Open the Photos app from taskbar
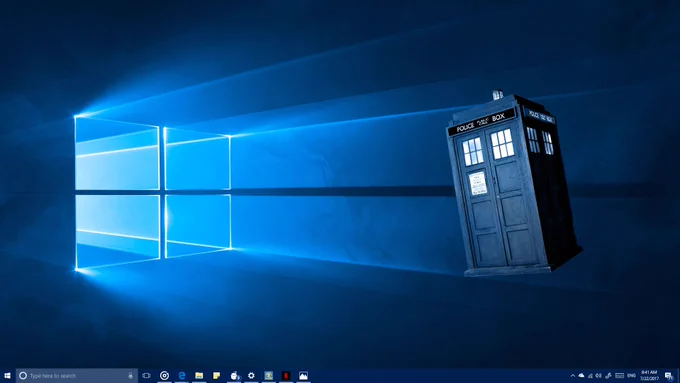The width and height of the screenshot is (680, 383). (x=304, y=376)
